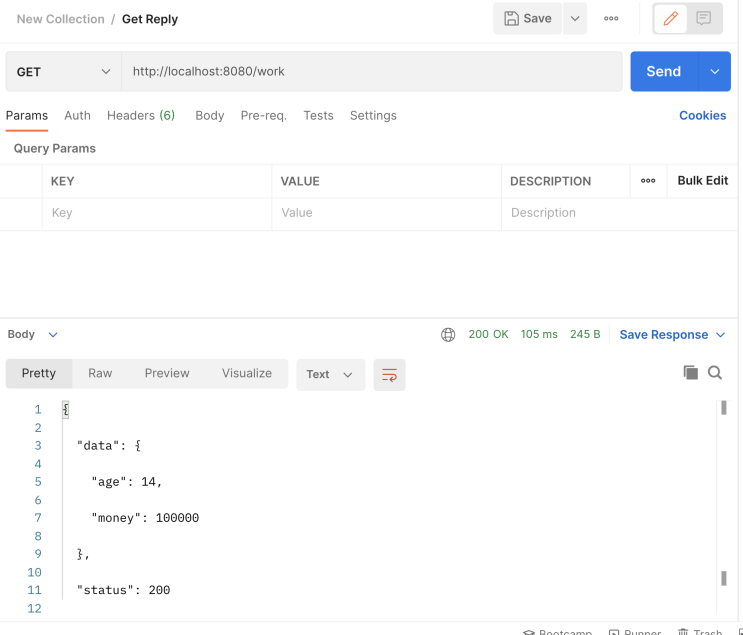The height and width of the screenshot is (635, 743).
Task: Click the request URL field
Action: [x=372, y=72]
